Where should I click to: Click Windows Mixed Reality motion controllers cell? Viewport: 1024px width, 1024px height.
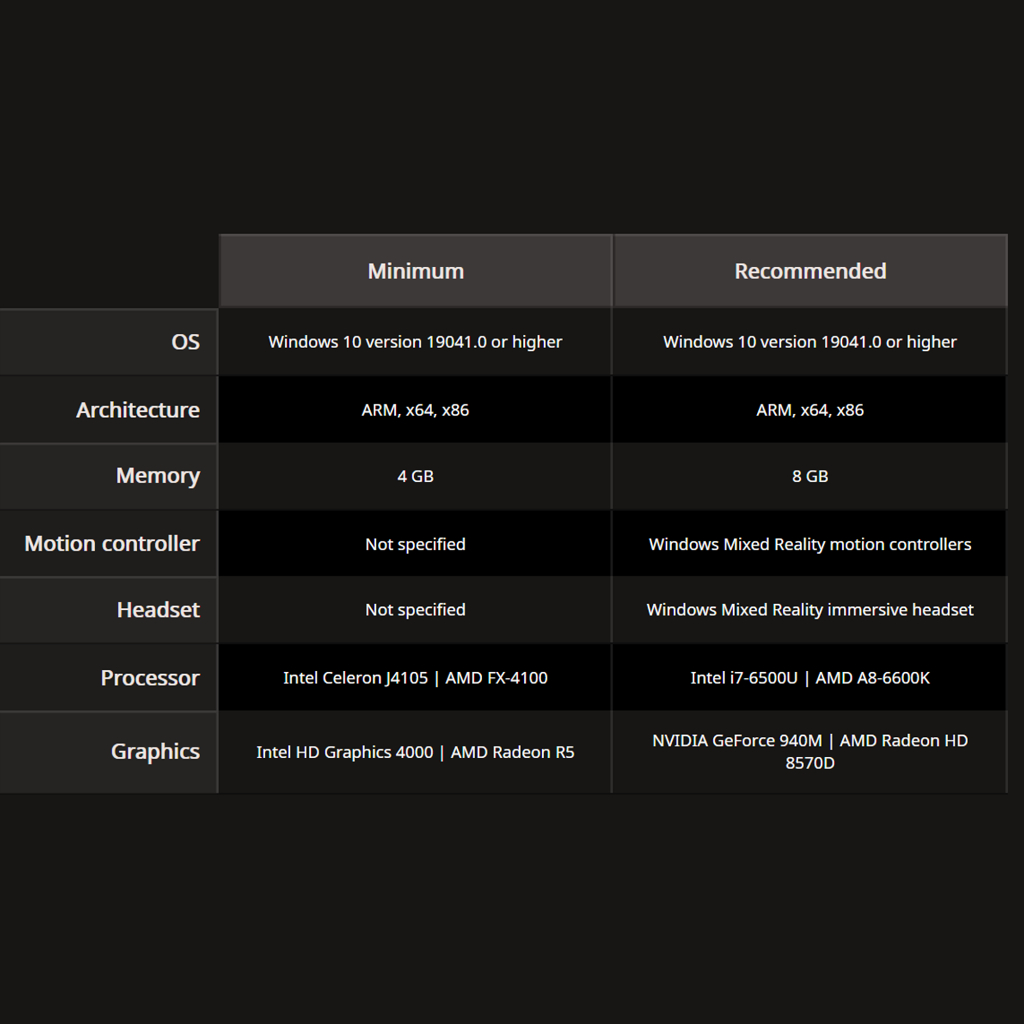tap(810, 544)
